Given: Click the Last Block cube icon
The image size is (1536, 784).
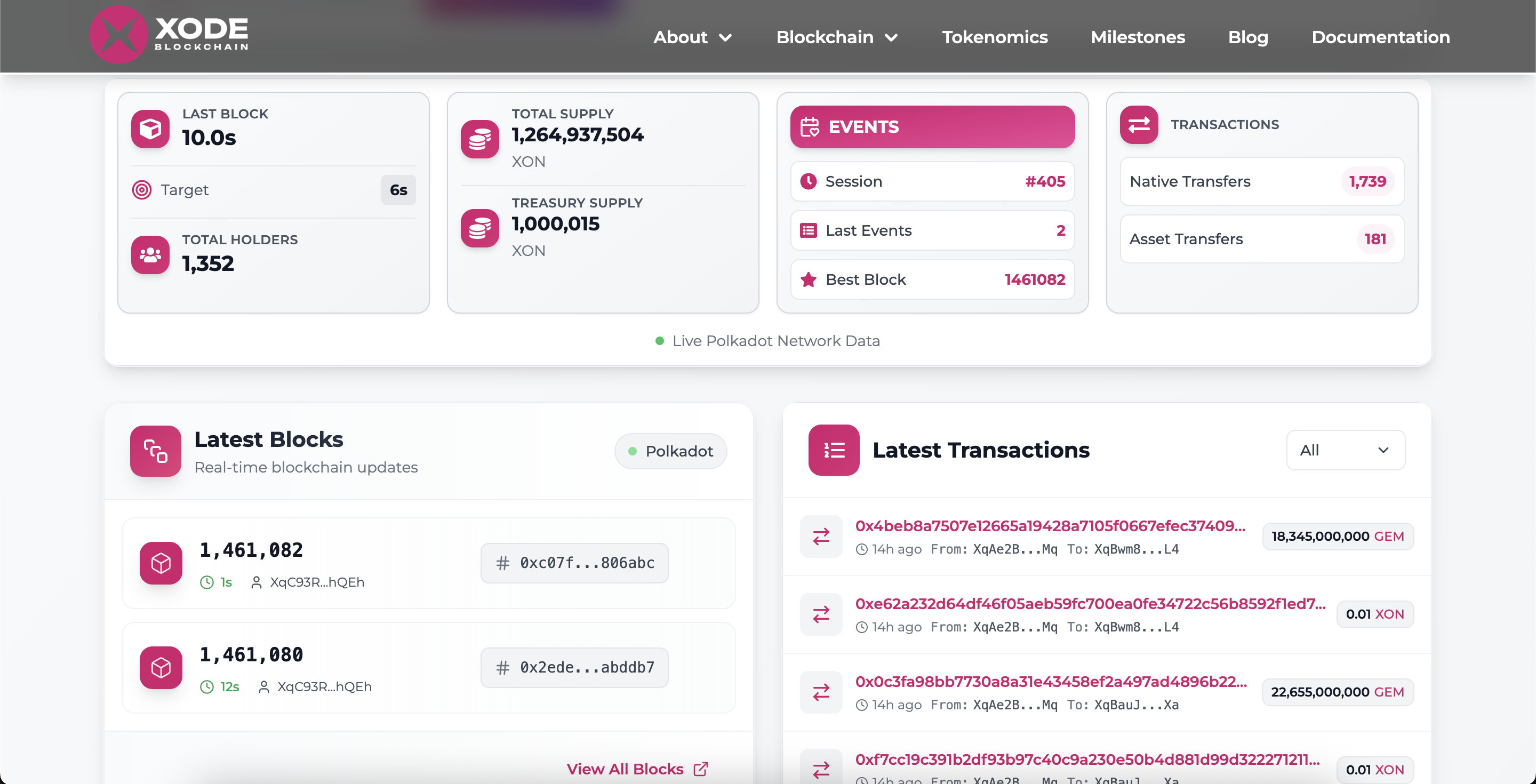Looking at the screenshot, I should (x=150, y=128).
